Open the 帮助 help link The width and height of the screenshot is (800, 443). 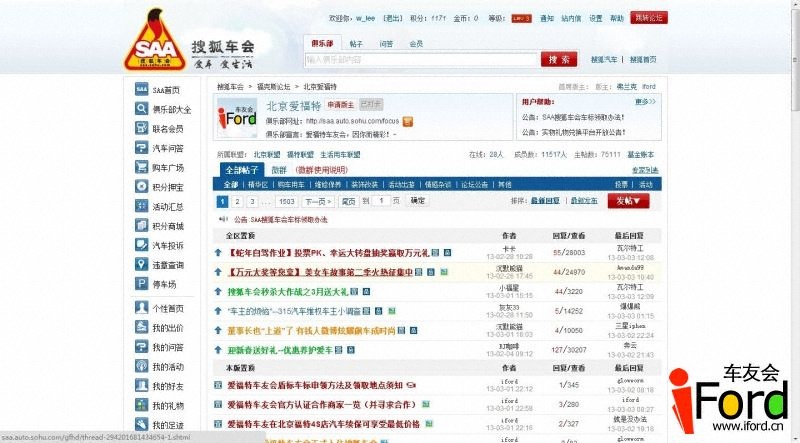(617, 18)
